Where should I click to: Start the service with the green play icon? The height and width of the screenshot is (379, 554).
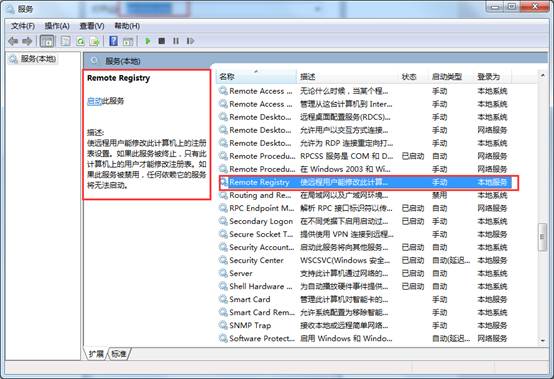point(148,41)
